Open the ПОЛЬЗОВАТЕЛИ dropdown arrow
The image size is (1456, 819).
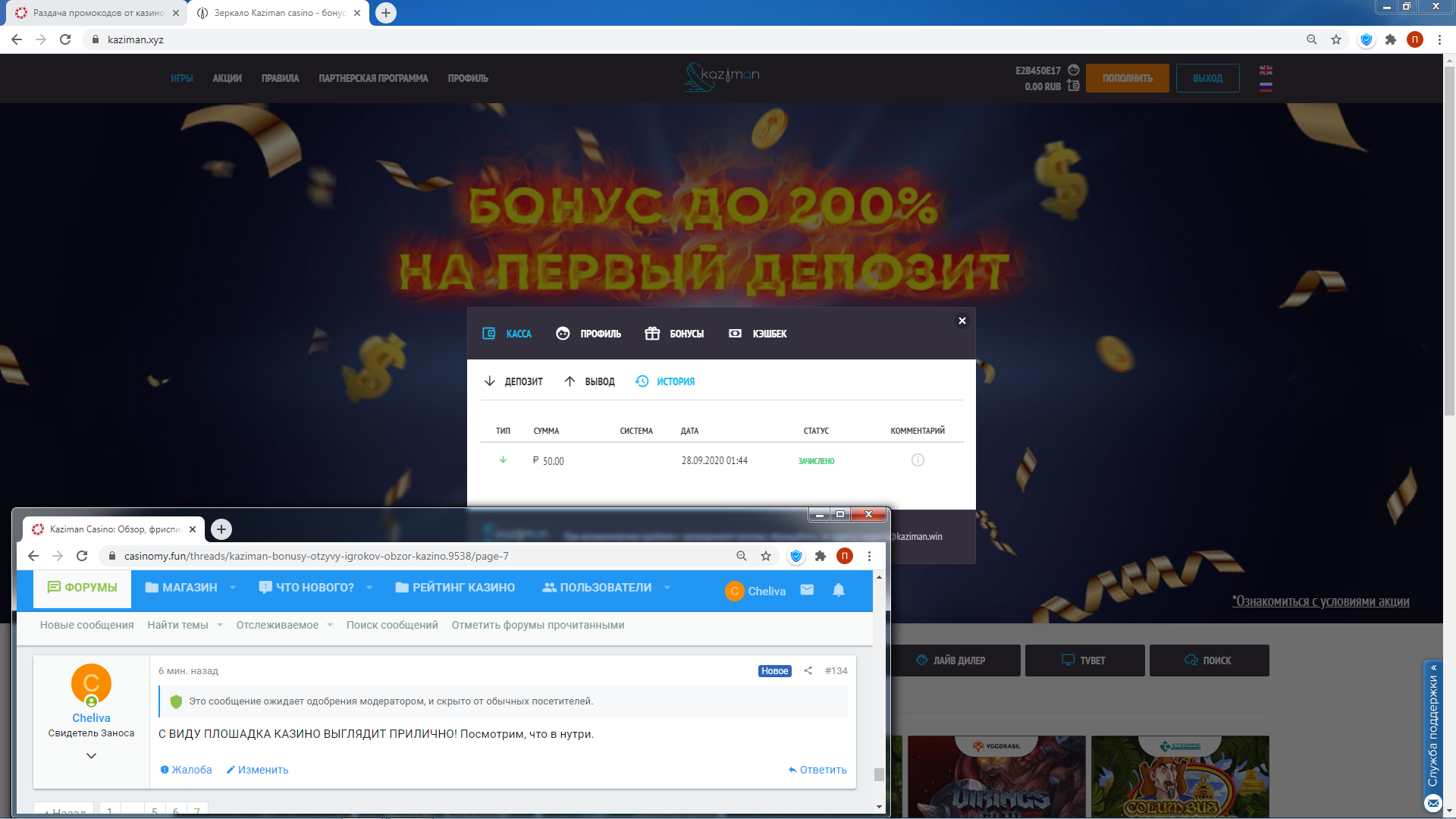coord(667,588)
